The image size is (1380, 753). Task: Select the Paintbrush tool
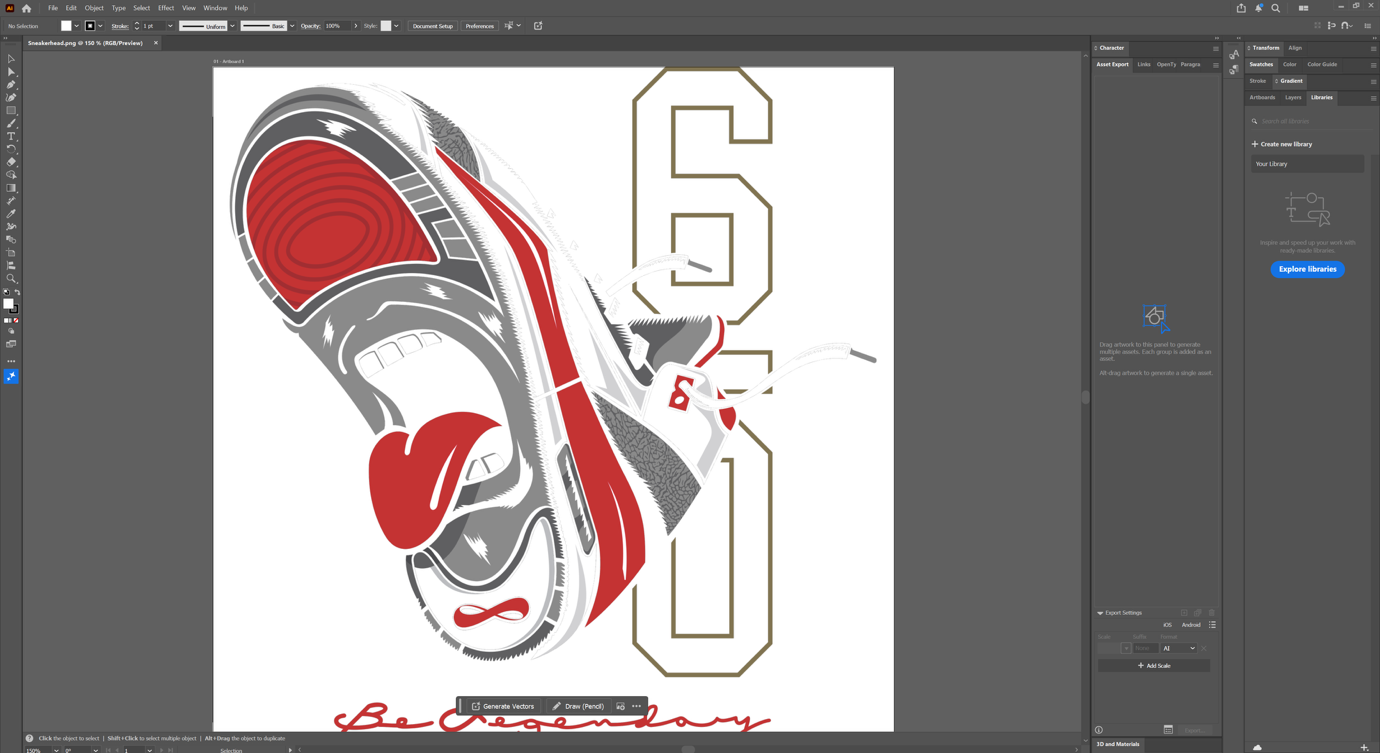[x=11, y=123]
